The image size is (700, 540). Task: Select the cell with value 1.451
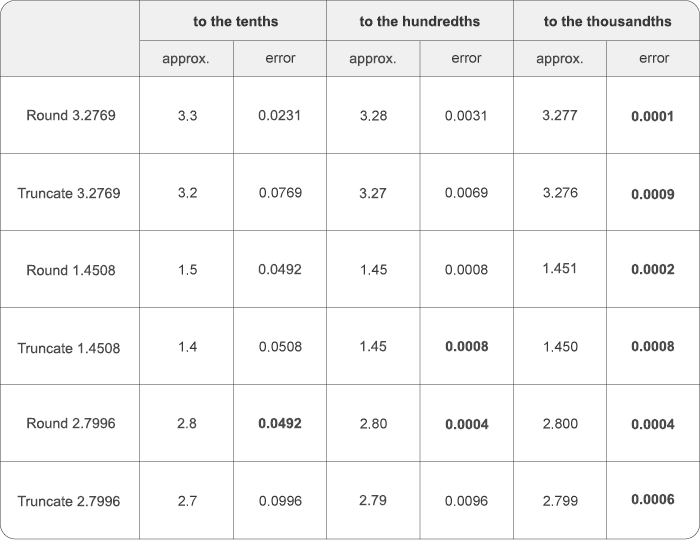[x=560, y=269]
